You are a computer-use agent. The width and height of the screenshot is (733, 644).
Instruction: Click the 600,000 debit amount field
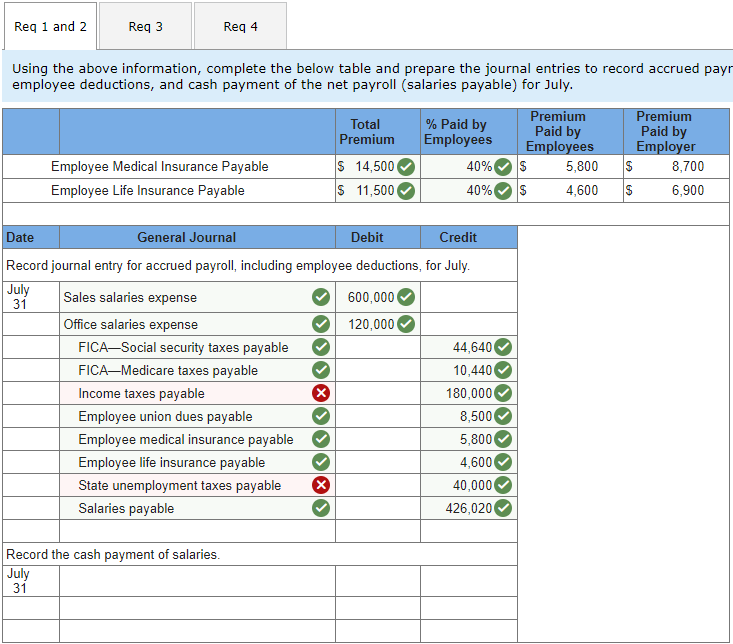(x=378, y=297)
